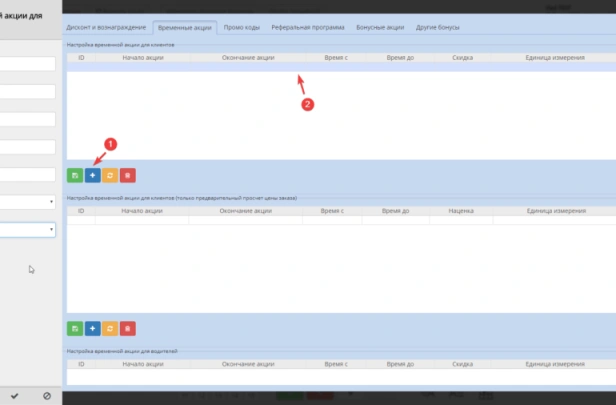The height and width of the screenshot is (405, 616).
Task: Refresh the preliminary price calculation table
Action: click(110, 328)
